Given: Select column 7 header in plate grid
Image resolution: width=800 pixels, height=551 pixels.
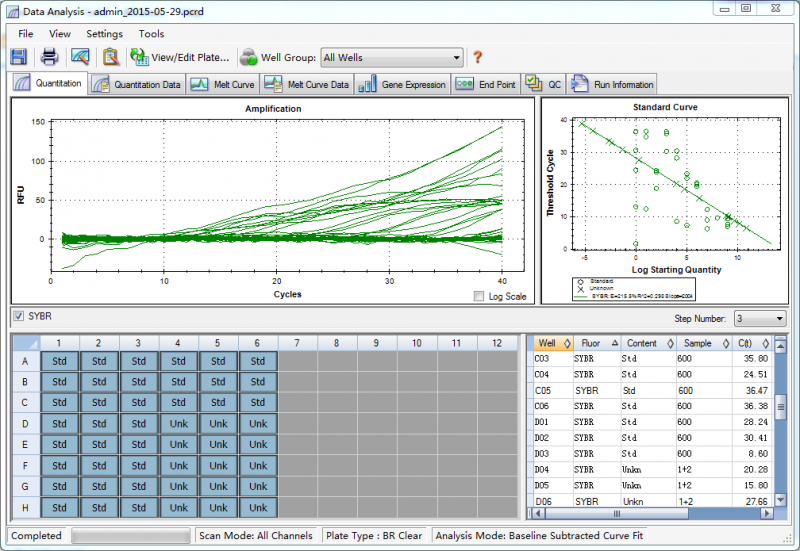Looking at the screenshot, I should (297, 343).
